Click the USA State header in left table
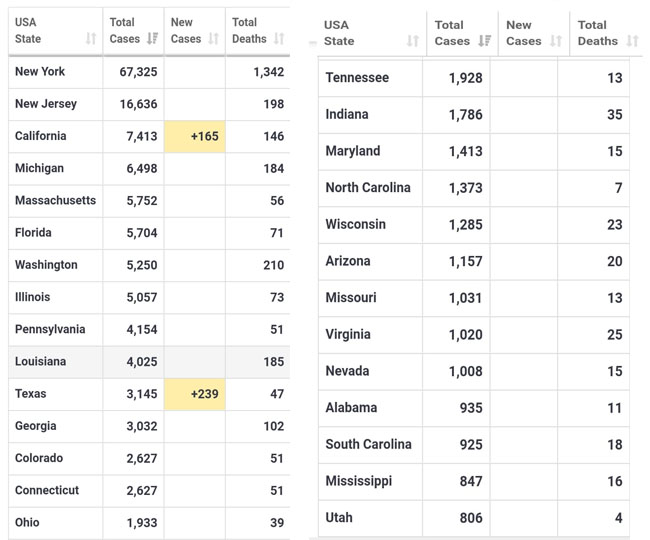The image size is (650, 540). [x=28, y=30]
